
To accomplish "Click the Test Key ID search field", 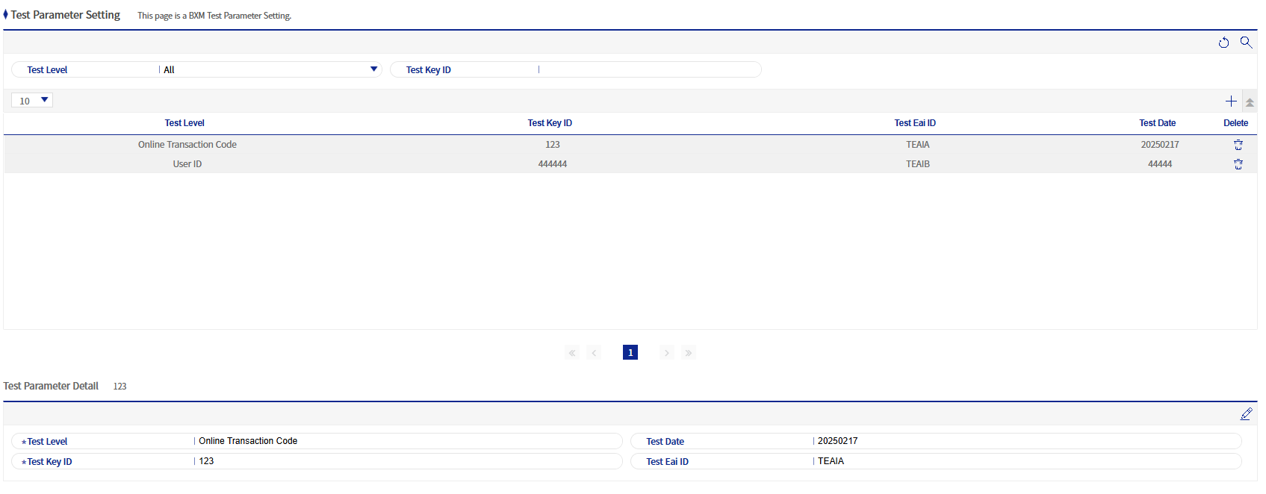I will coord(648,70).
